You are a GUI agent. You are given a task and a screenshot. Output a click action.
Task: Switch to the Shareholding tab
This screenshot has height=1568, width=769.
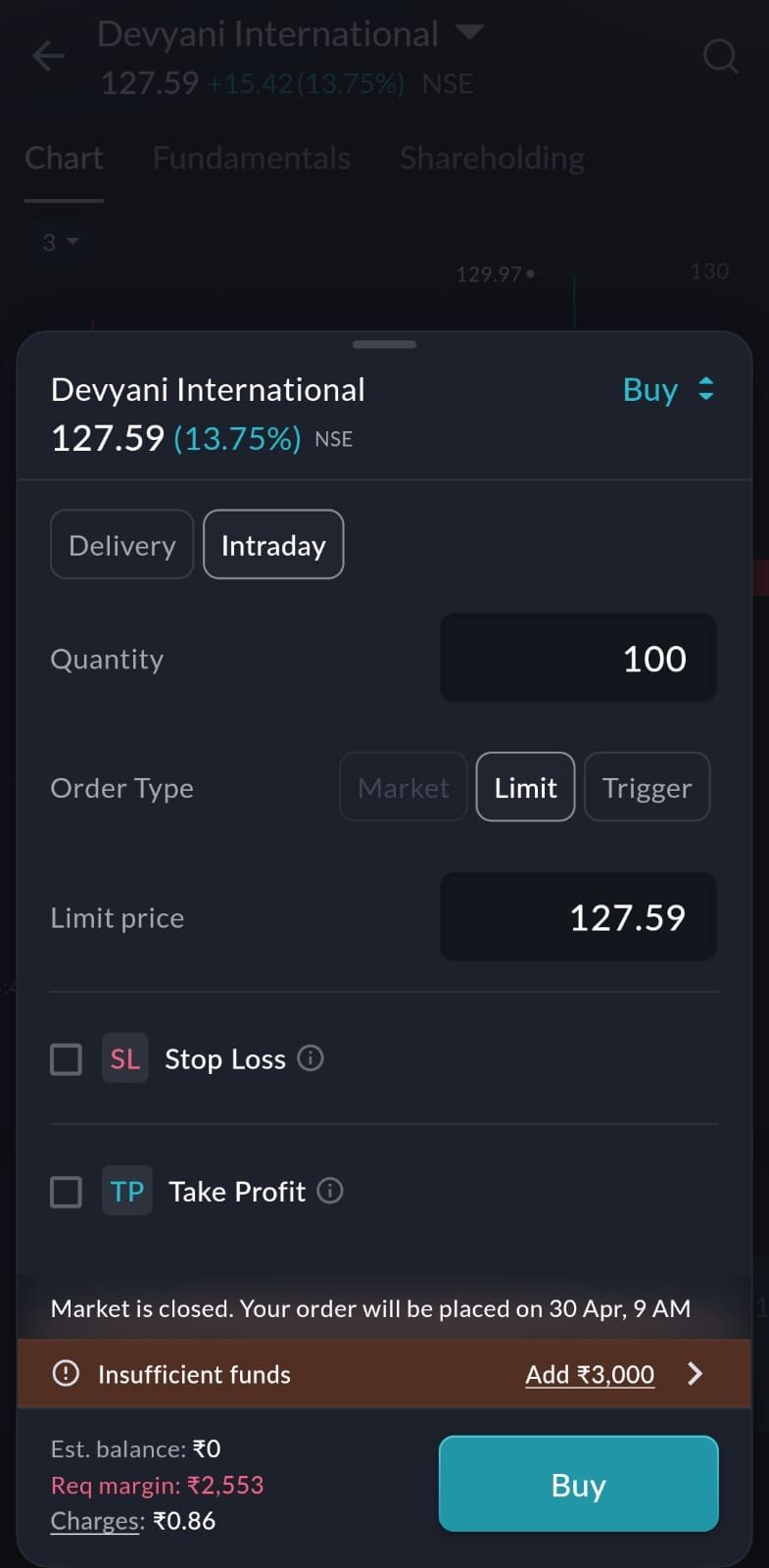tap(492, 158)
